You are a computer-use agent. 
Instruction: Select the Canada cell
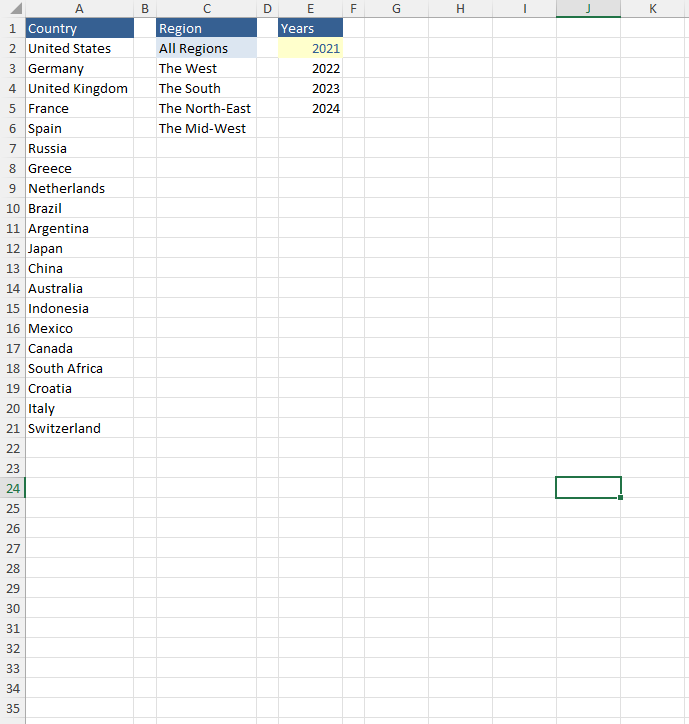79,348
